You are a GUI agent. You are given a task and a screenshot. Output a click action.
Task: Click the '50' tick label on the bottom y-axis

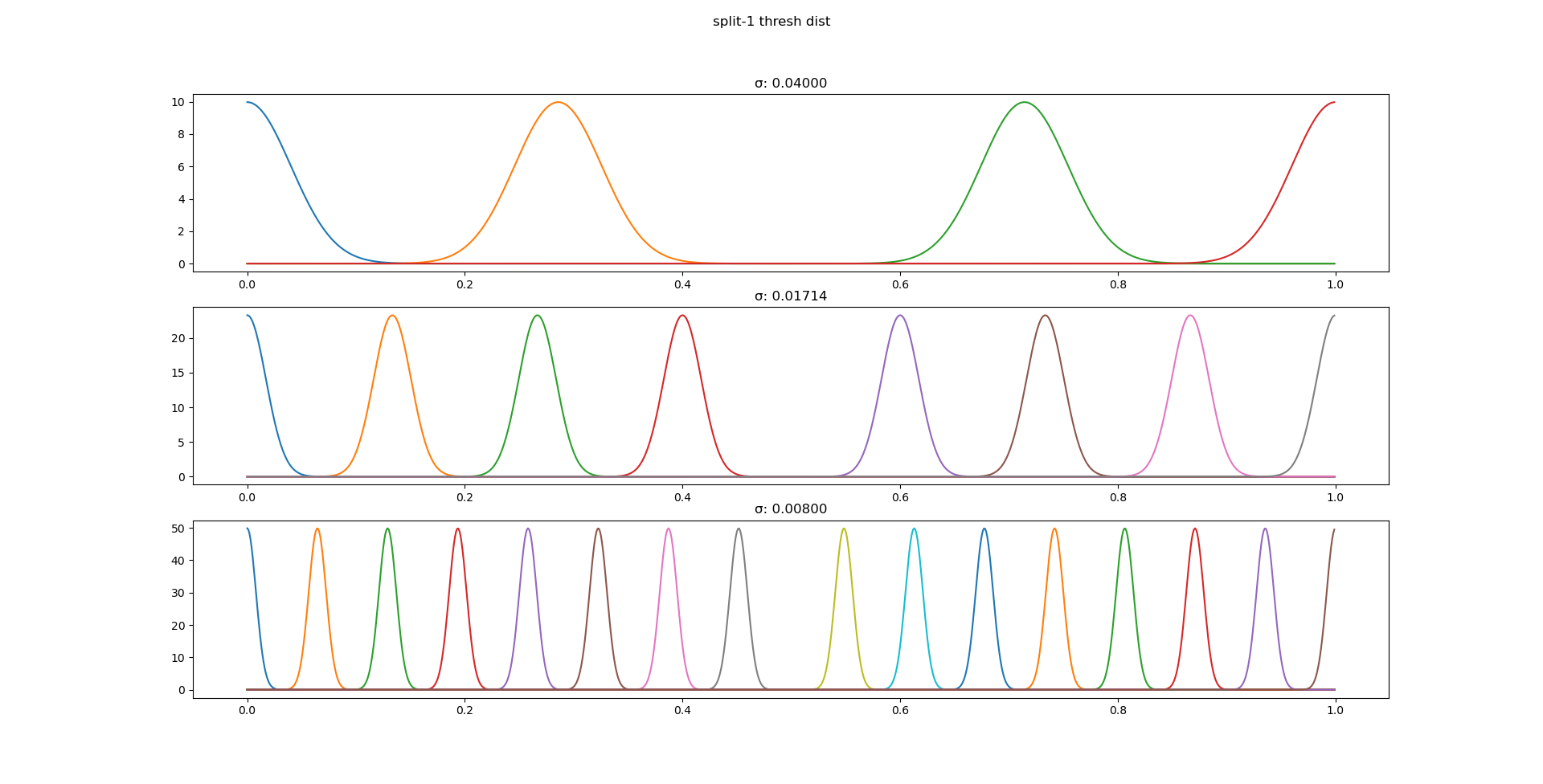(178, 529)
